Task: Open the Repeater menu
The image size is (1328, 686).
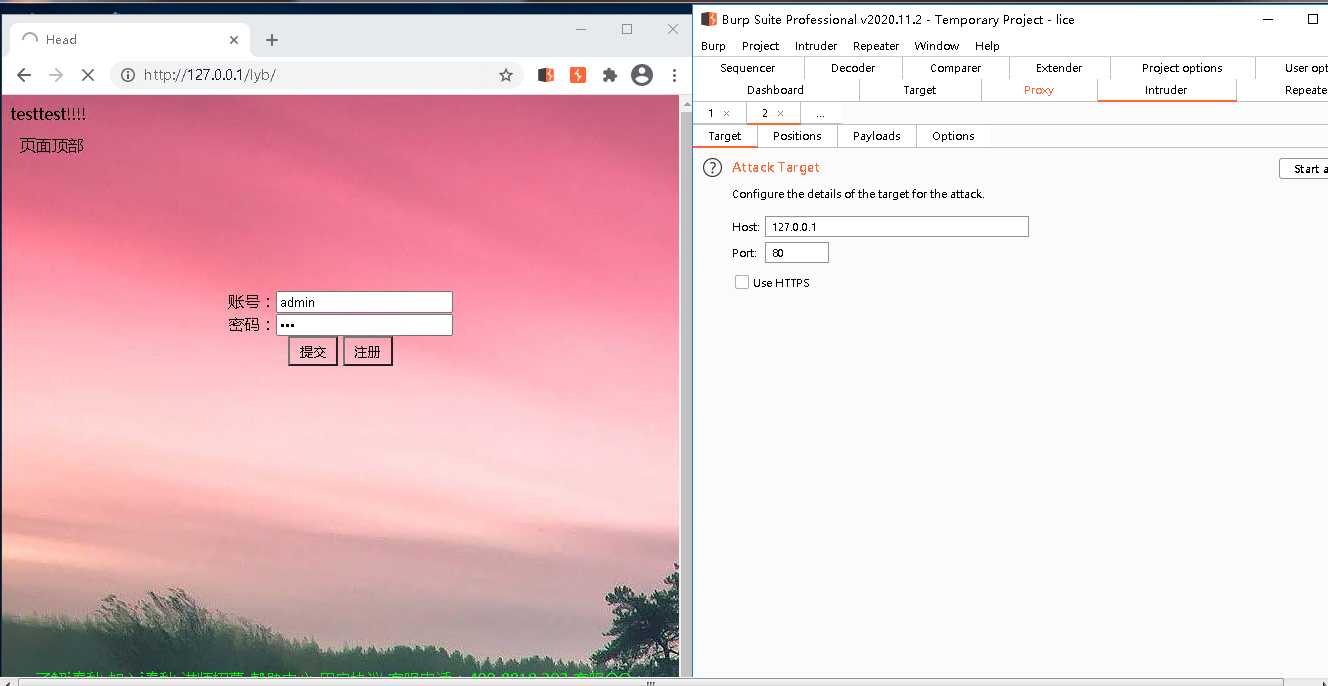Action: [x=876, y=46]
